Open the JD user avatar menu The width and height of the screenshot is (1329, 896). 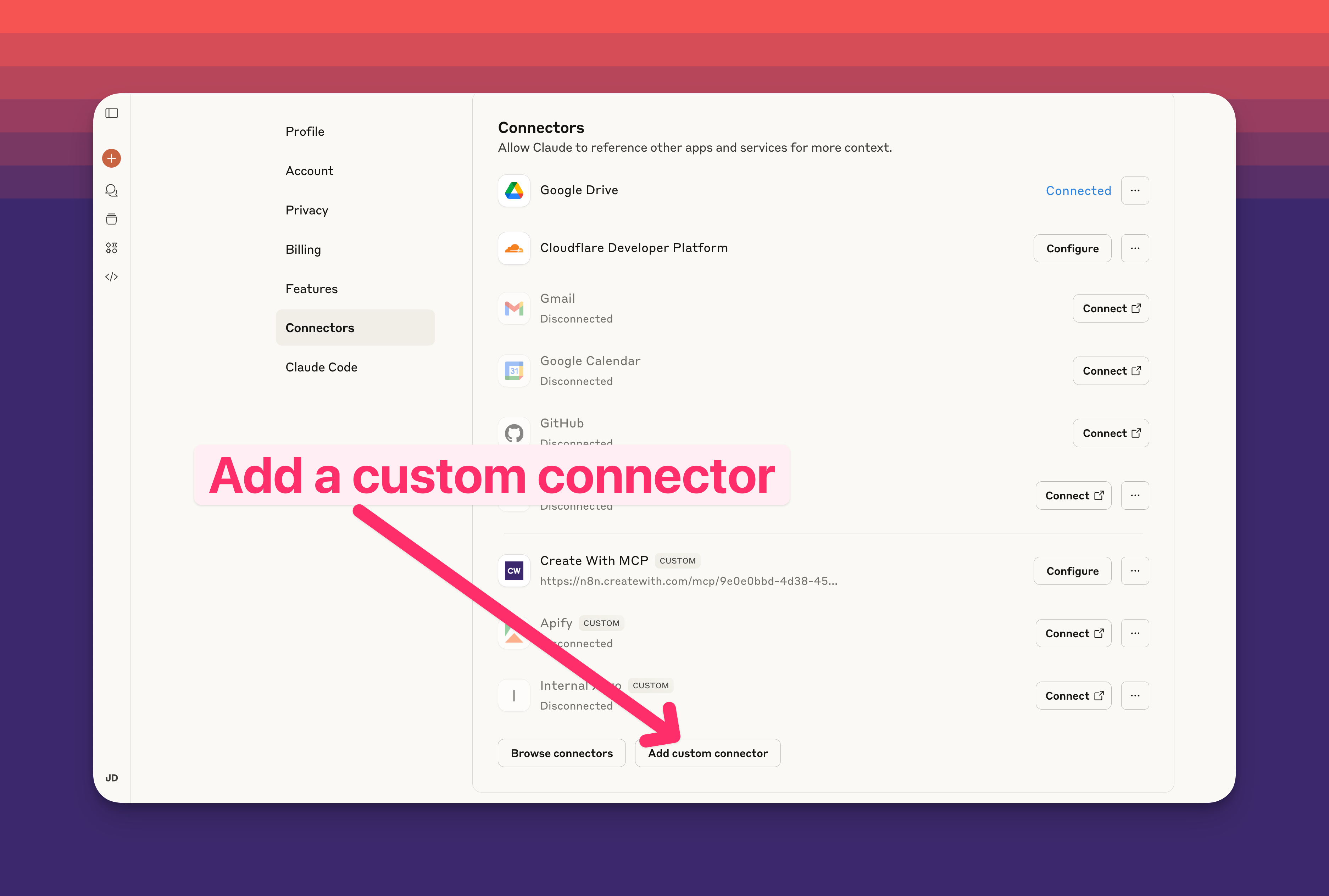[111, 778]
